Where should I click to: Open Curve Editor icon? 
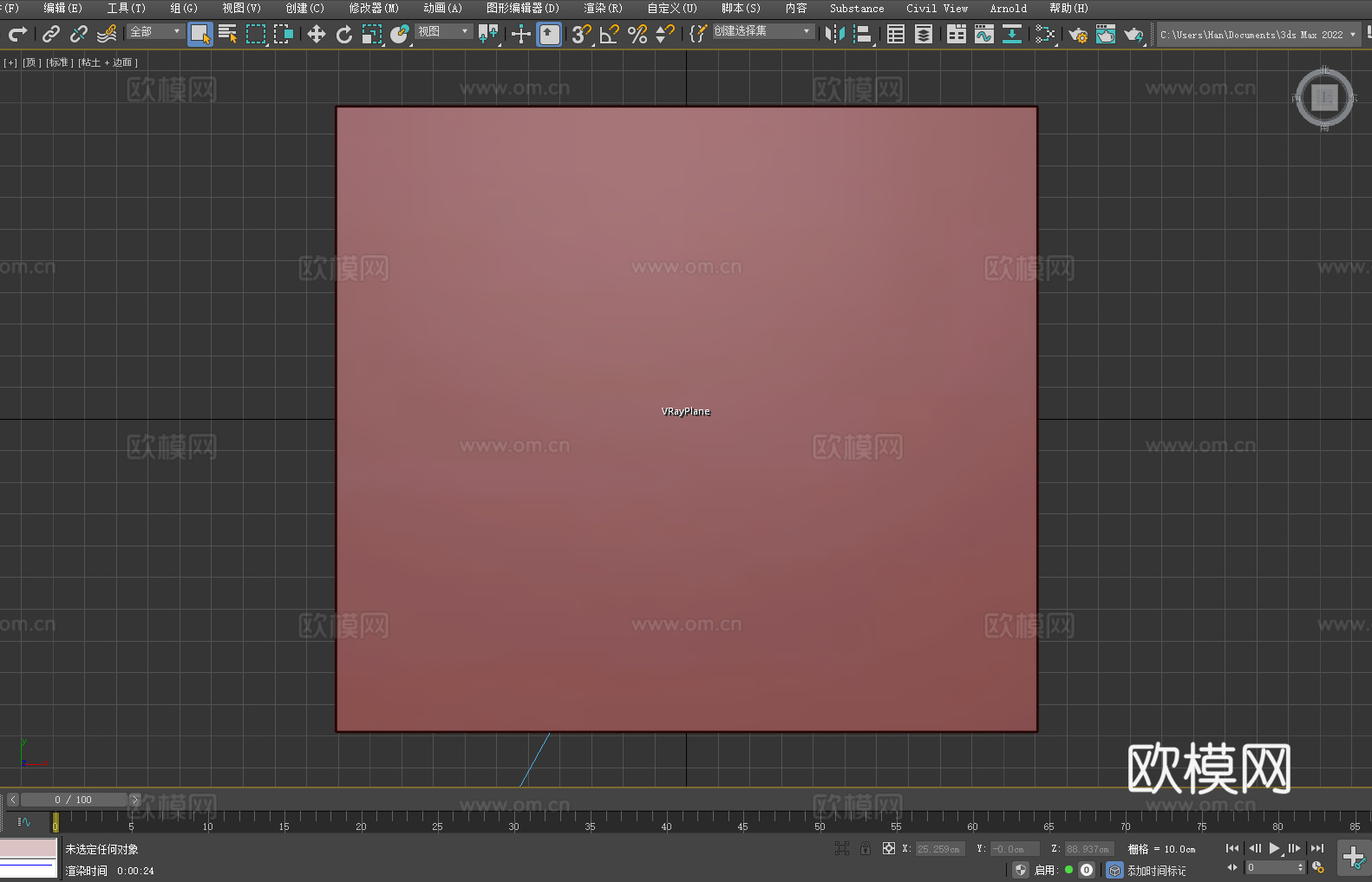(x=984, y=34)
